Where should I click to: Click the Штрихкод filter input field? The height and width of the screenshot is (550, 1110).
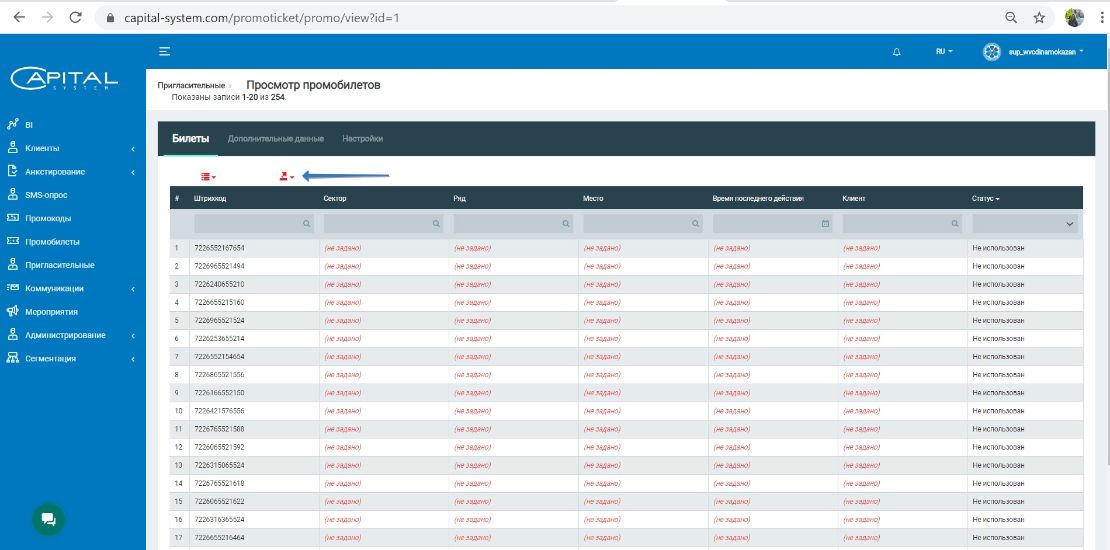tap(248, 224)
